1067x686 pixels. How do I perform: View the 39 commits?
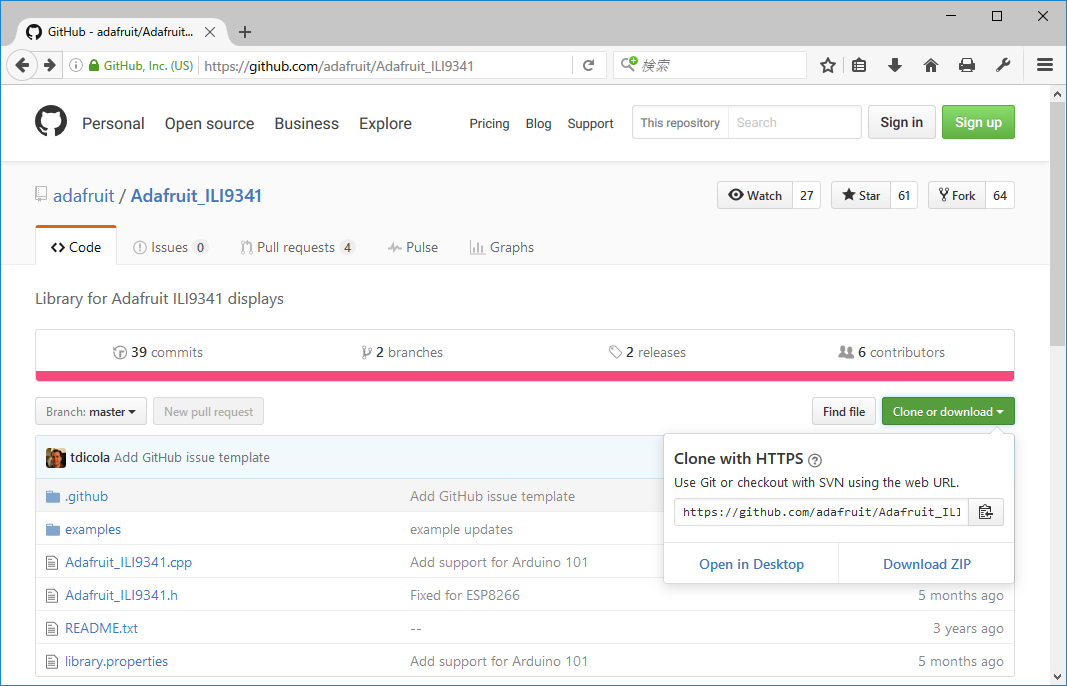point(158,352)
